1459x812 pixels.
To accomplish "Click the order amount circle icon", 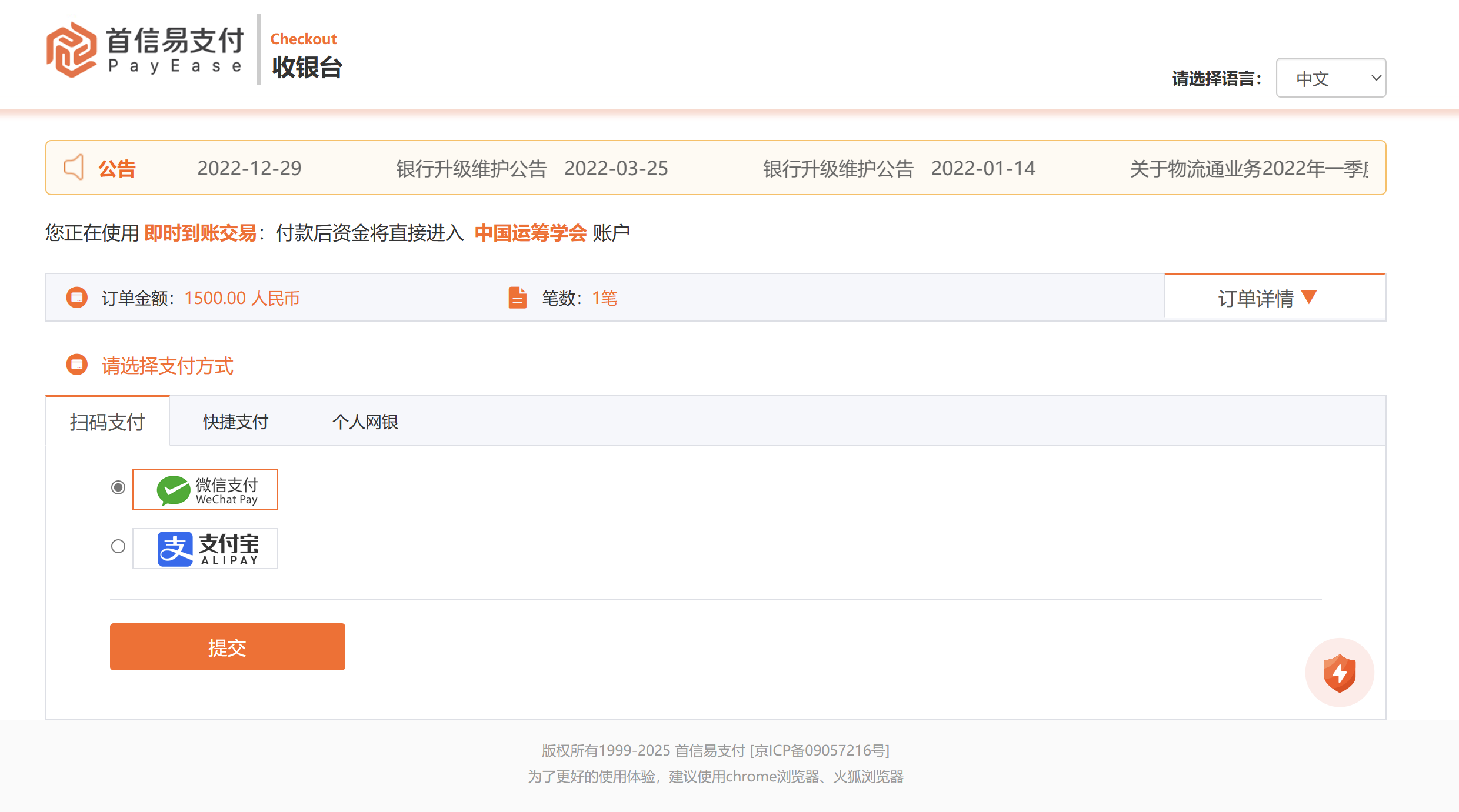I will [x=77, y=298].
